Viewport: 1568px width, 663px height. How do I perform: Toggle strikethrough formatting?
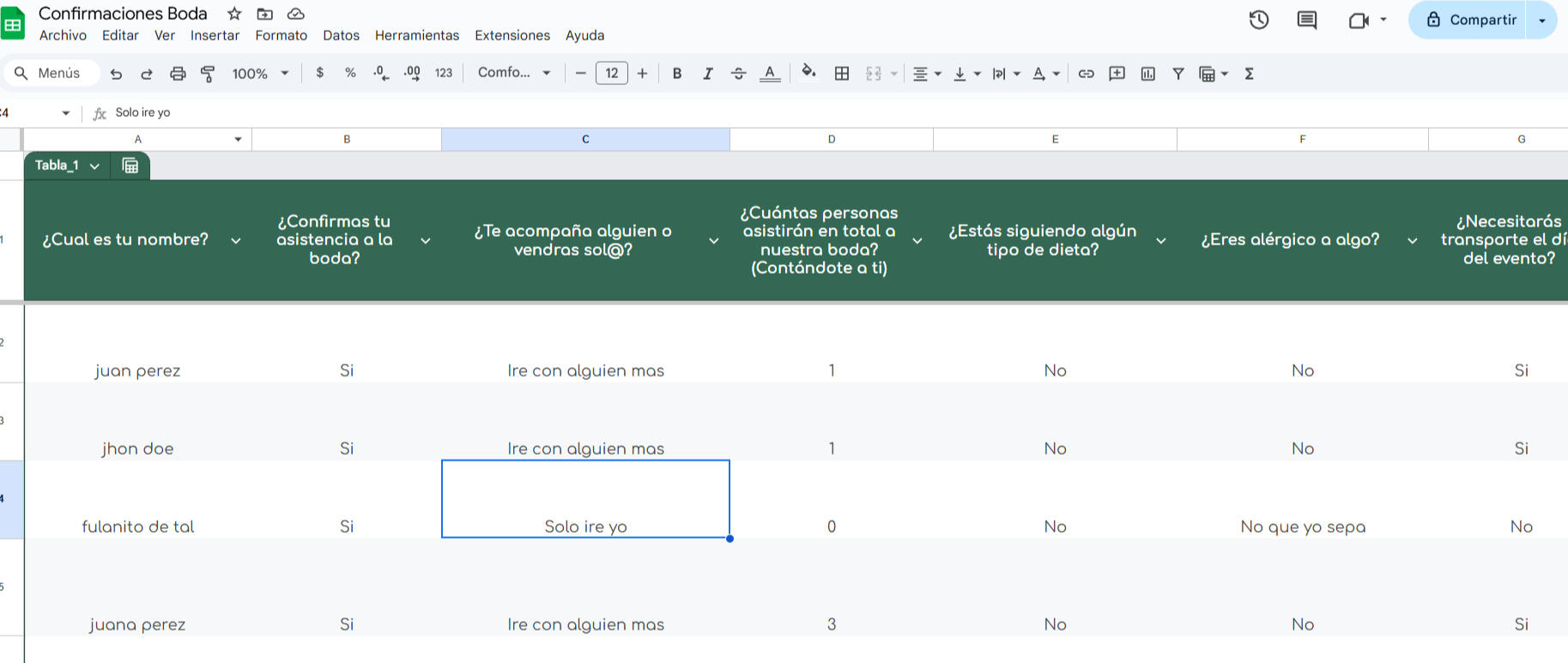(x=738, y=74)
